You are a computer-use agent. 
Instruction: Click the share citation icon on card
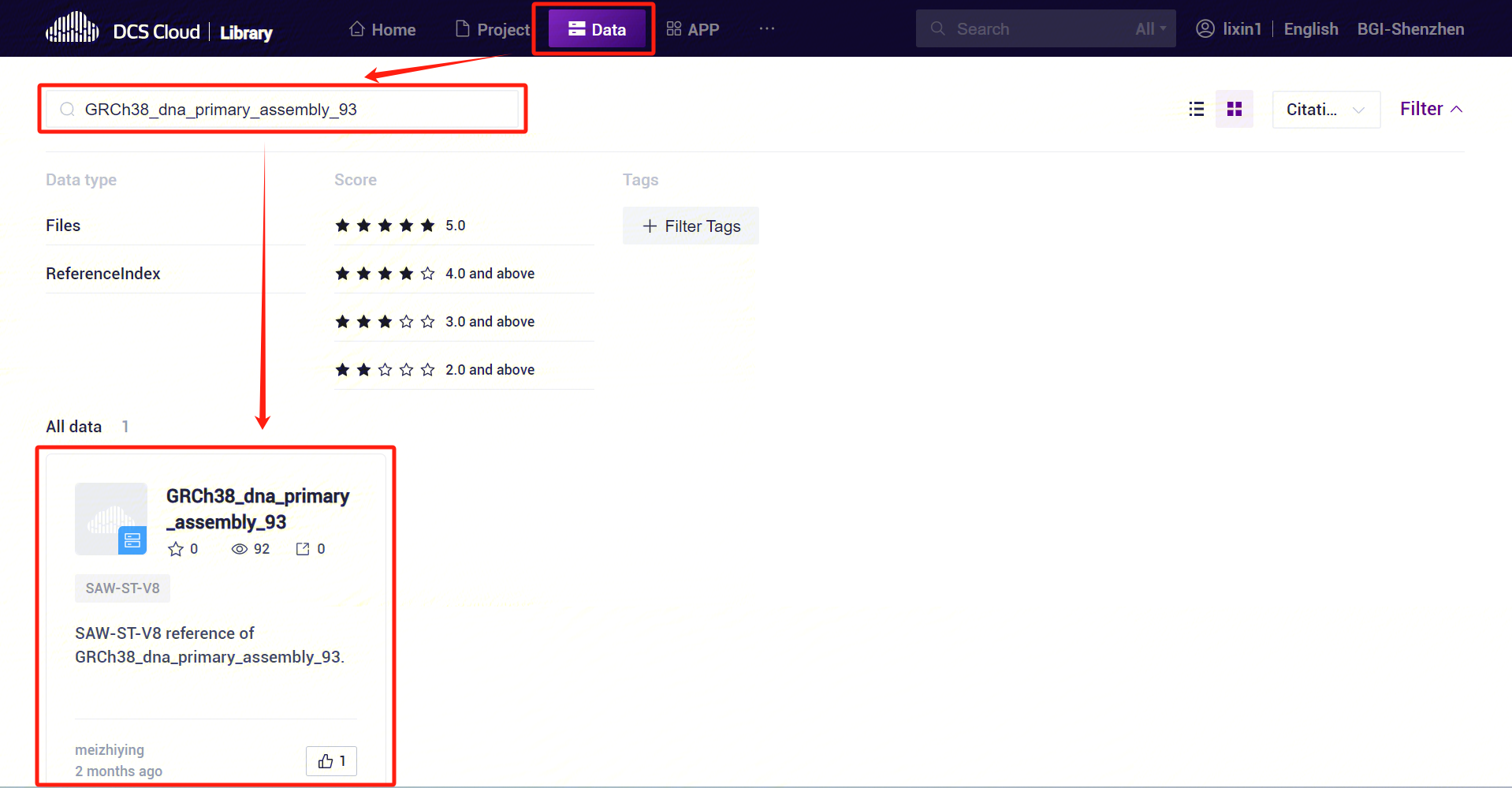(x=303, y=549)
